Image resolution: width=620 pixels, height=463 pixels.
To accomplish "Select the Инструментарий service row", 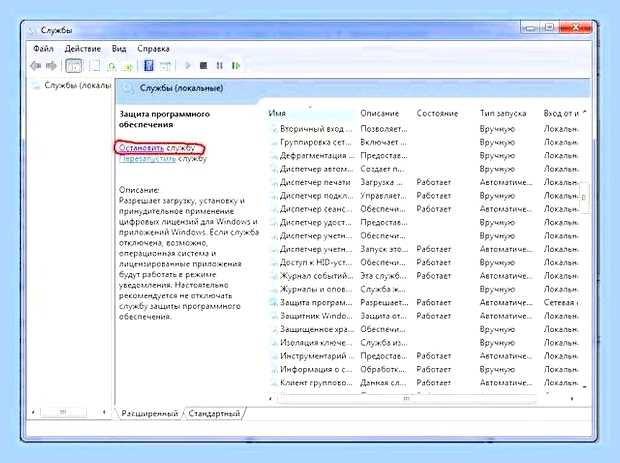I will pos(425,356).
